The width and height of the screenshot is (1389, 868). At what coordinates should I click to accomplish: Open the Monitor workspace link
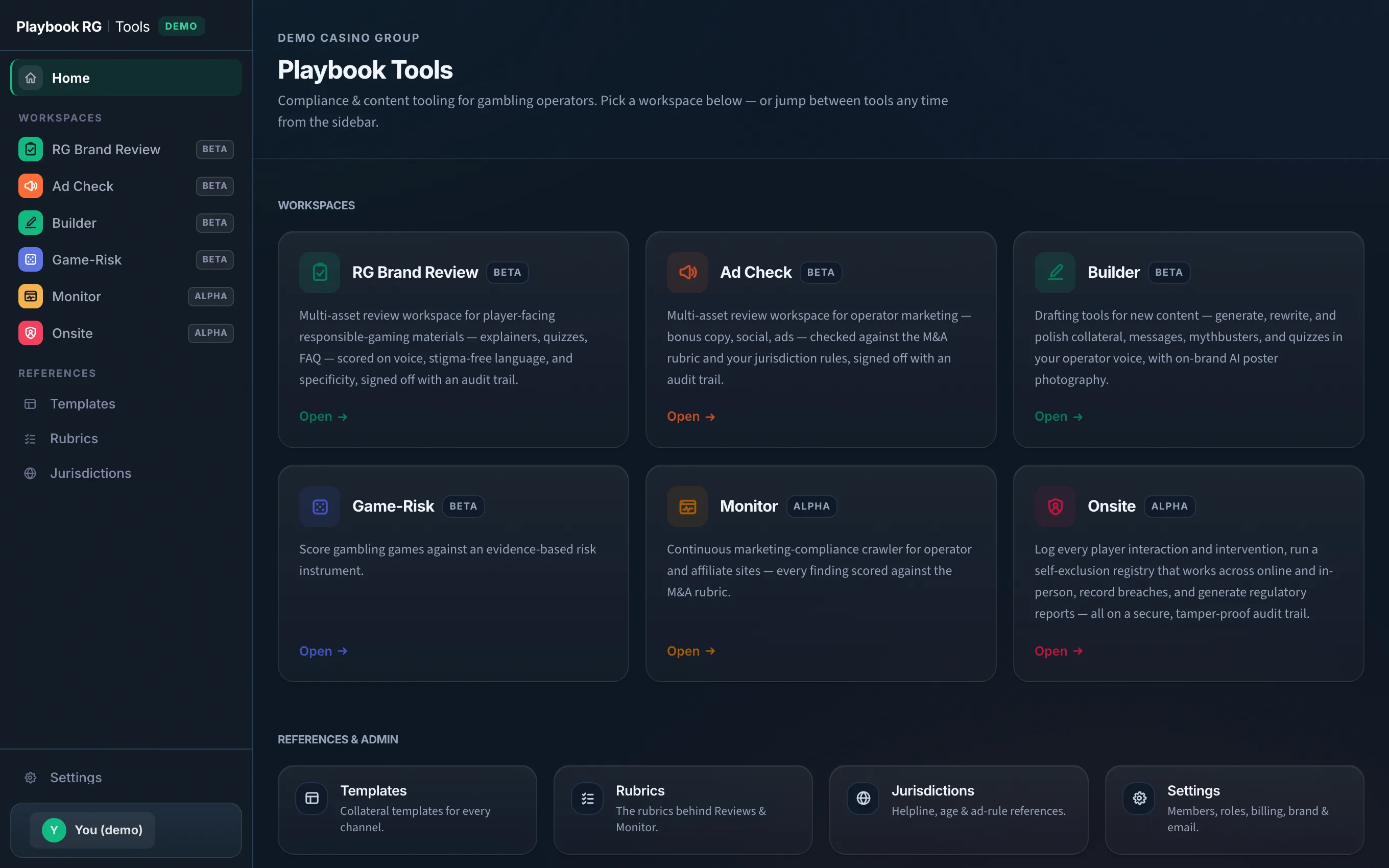pos(691,652)
